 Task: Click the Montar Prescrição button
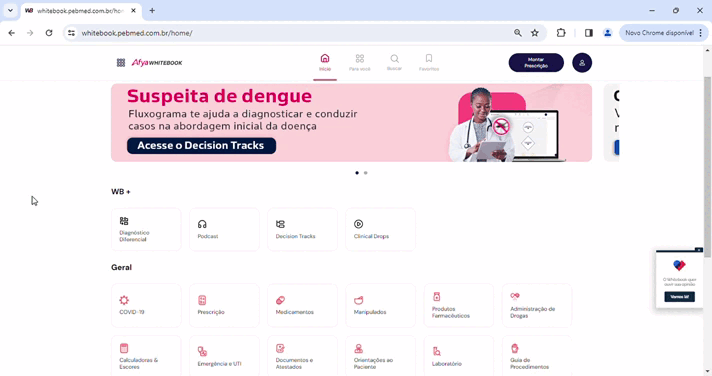[536, 63]
